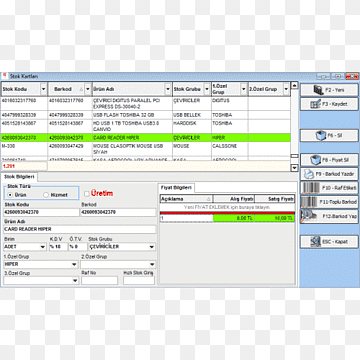The image size is (360, 360).
Task: Click the F10 - Raf Etiketi barcode icon
Action: [x=310, y=188]
